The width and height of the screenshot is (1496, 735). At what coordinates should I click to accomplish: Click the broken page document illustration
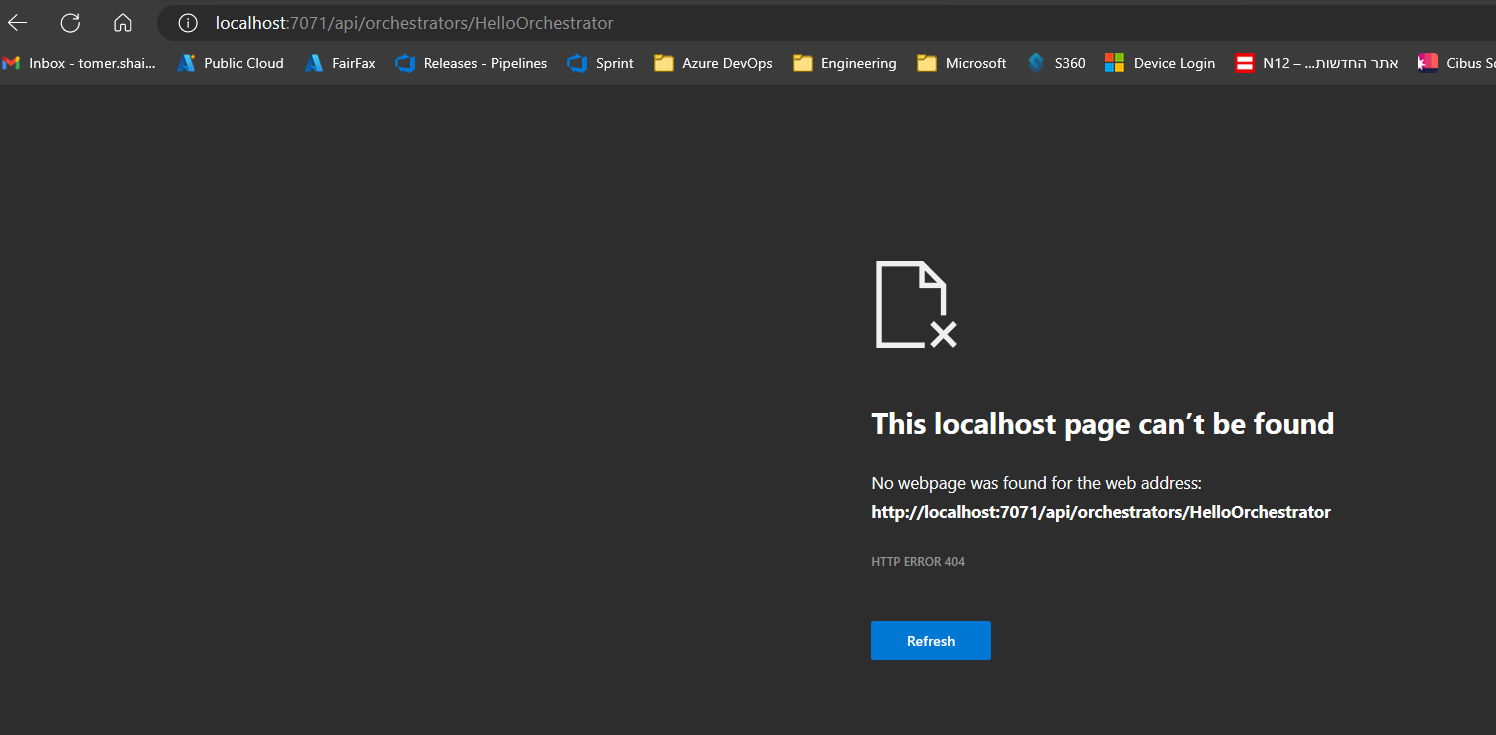914,304
